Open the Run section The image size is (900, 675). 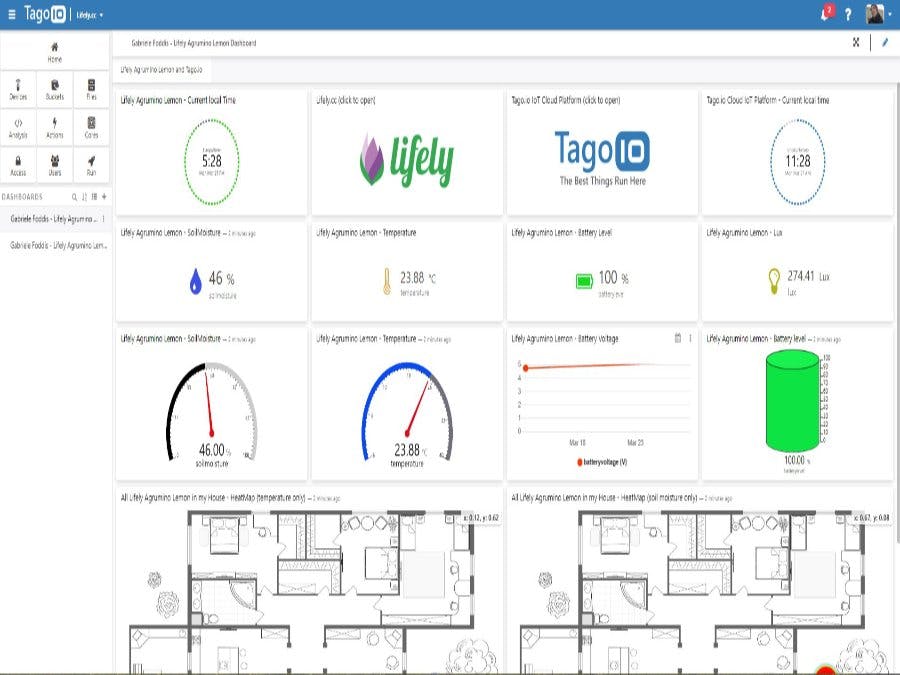pyautogui.click(x=91, y=165)
